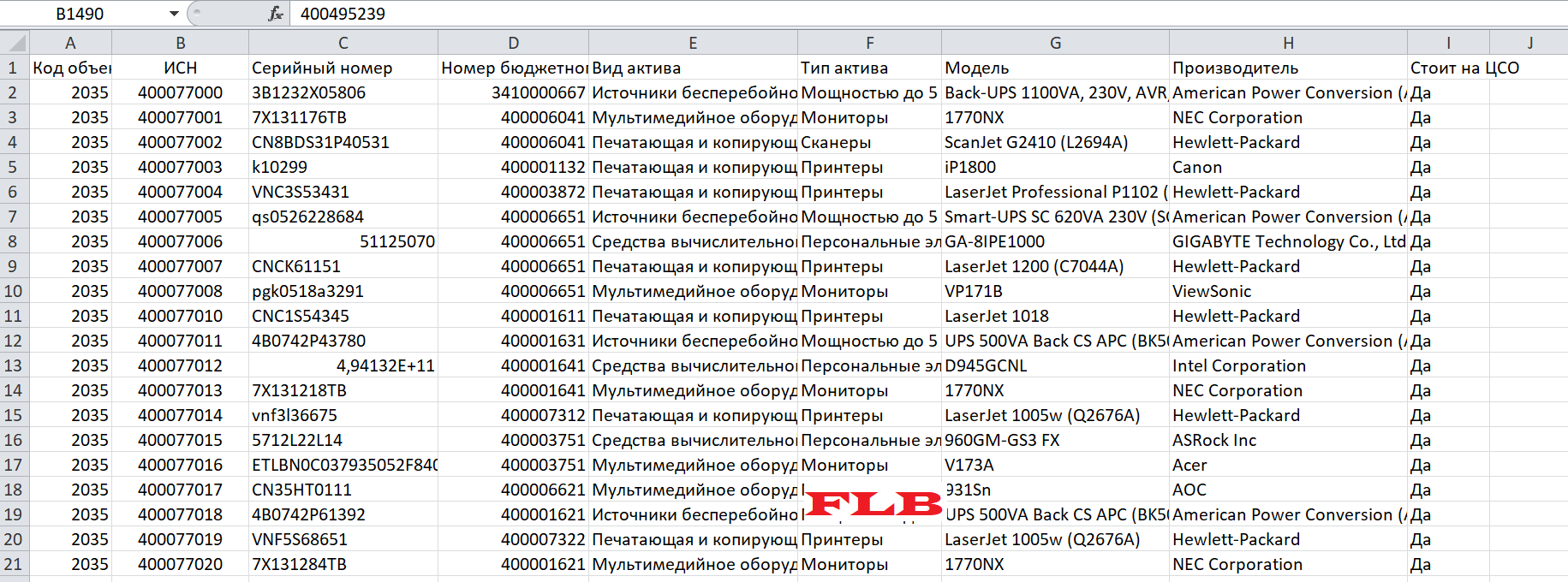The image size is (1568, 582).
Task: Select cell showing 4,94132E+11
Action: pos(343,365)
